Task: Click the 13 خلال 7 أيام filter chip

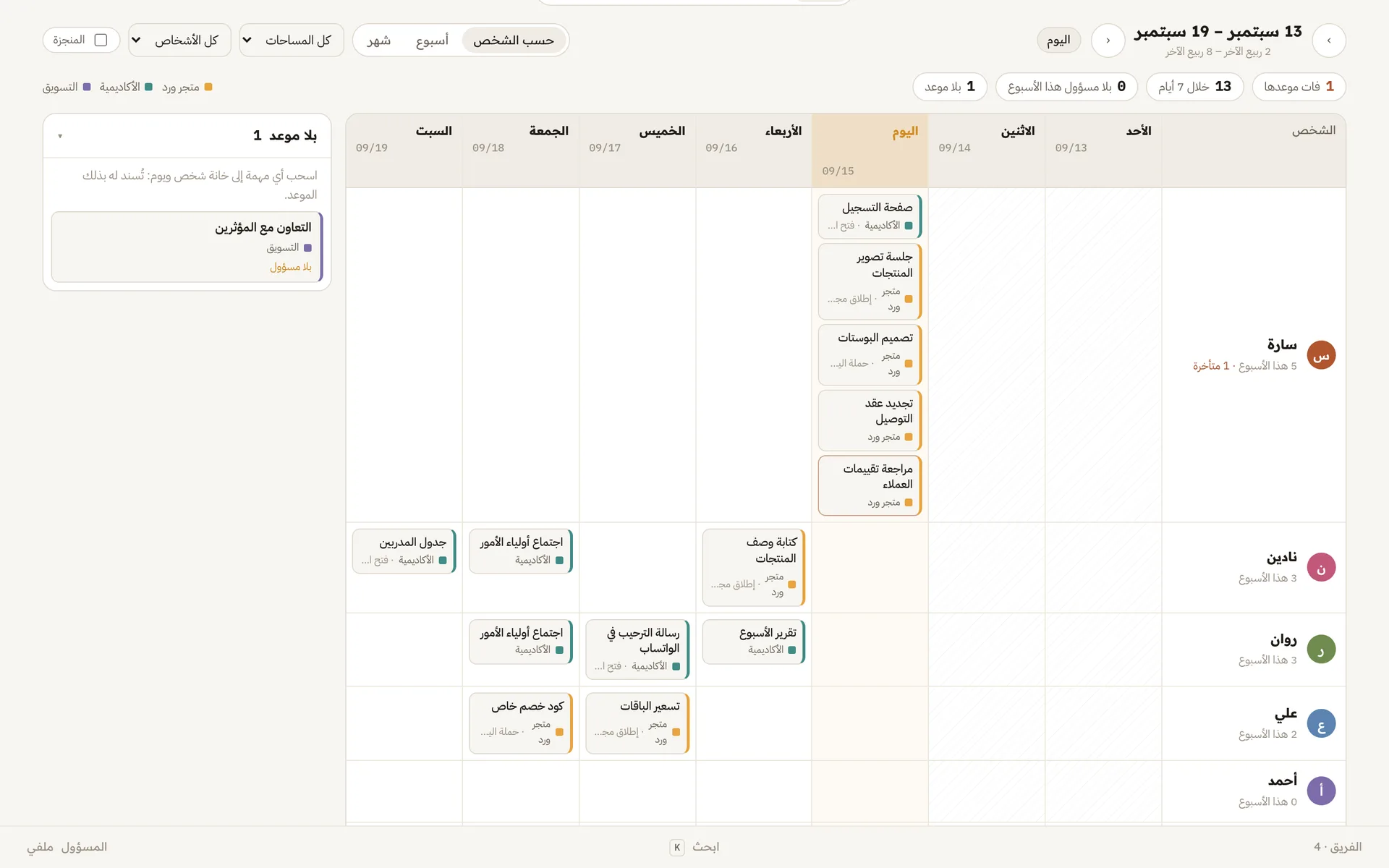Action: pyautogui.click(x=1194, y=87)
